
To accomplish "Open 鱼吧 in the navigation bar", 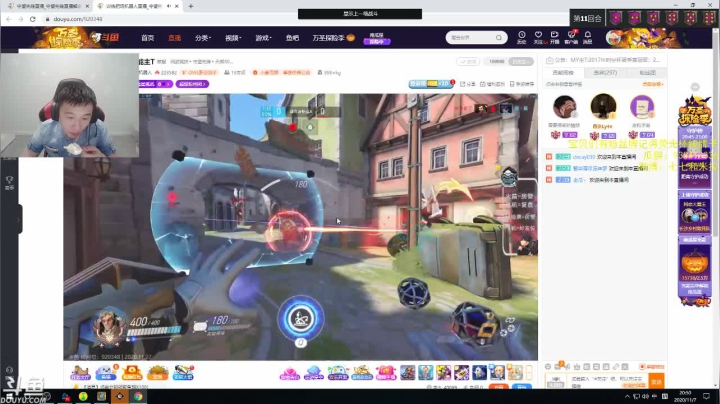I will [x=292, y=38].
